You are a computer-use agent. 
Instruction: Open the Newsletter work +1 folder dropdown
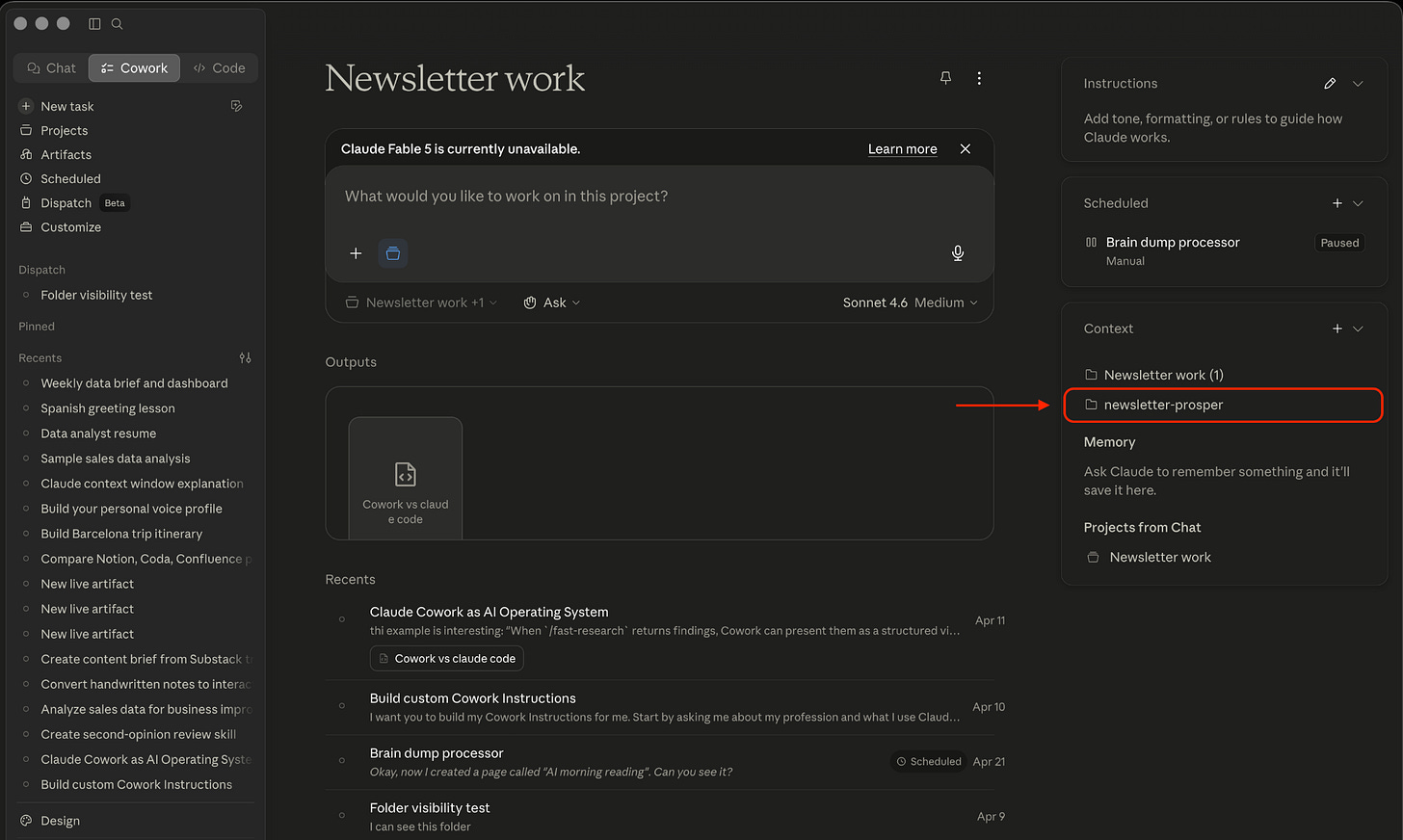coord(421,302)
